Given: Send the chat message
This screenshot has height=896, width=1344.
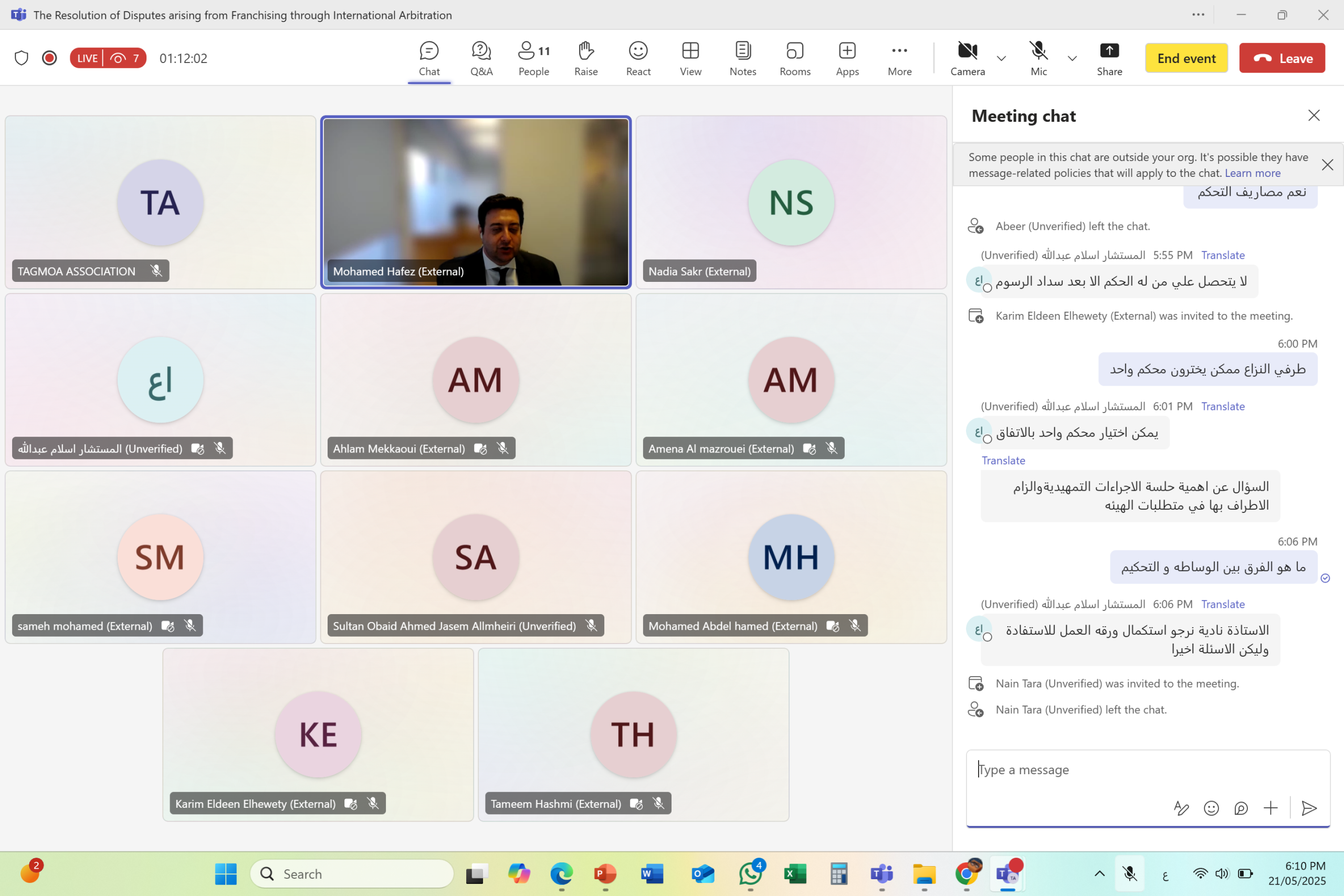Looking at the screenshot, I should [1309, 808].
